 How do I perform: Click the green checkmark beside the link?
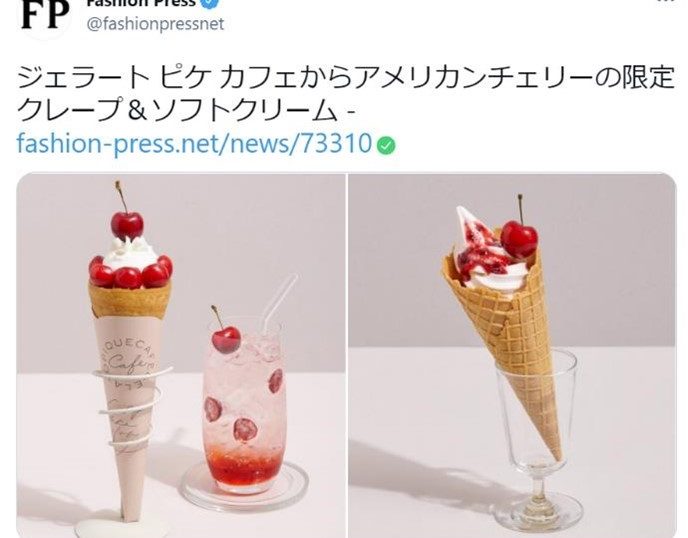(x=387, y=146)
